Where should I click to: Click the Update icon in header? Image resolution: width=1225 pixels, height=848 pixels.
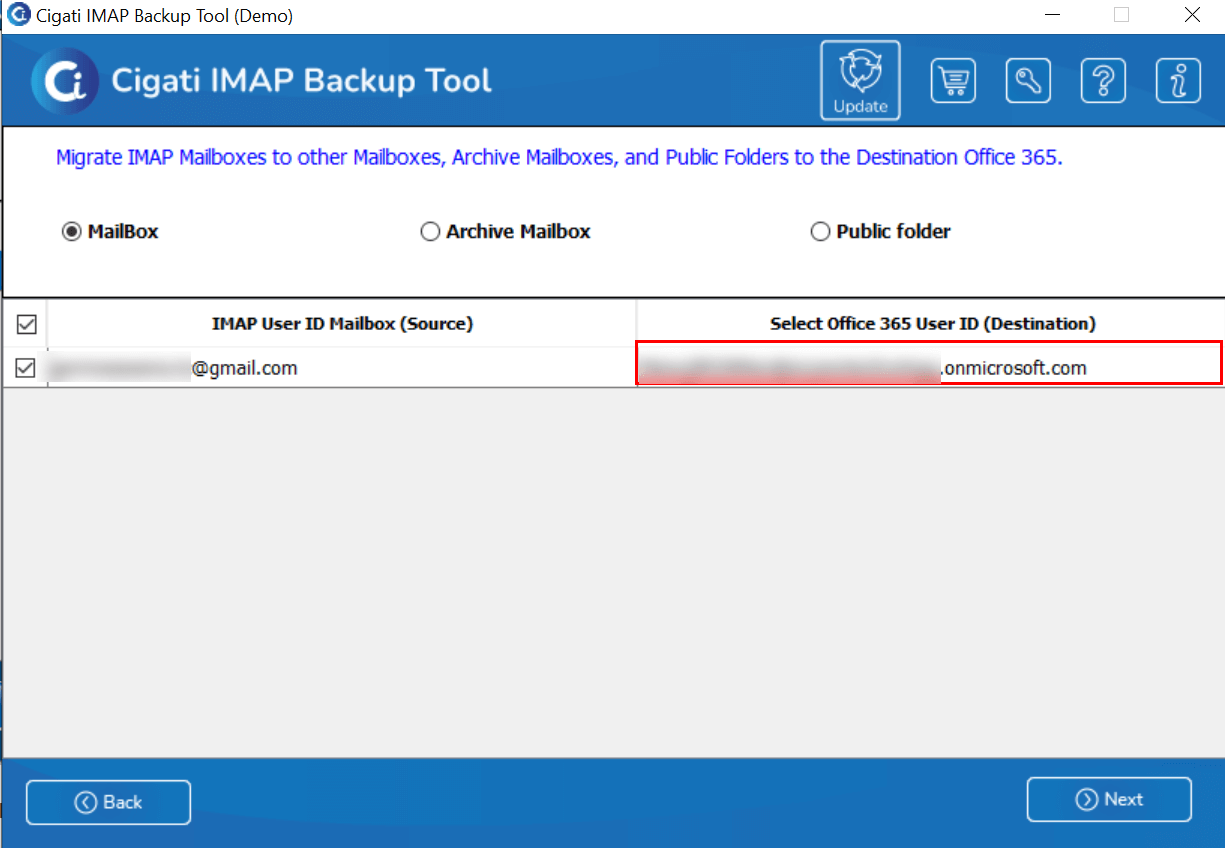(860, 80)
